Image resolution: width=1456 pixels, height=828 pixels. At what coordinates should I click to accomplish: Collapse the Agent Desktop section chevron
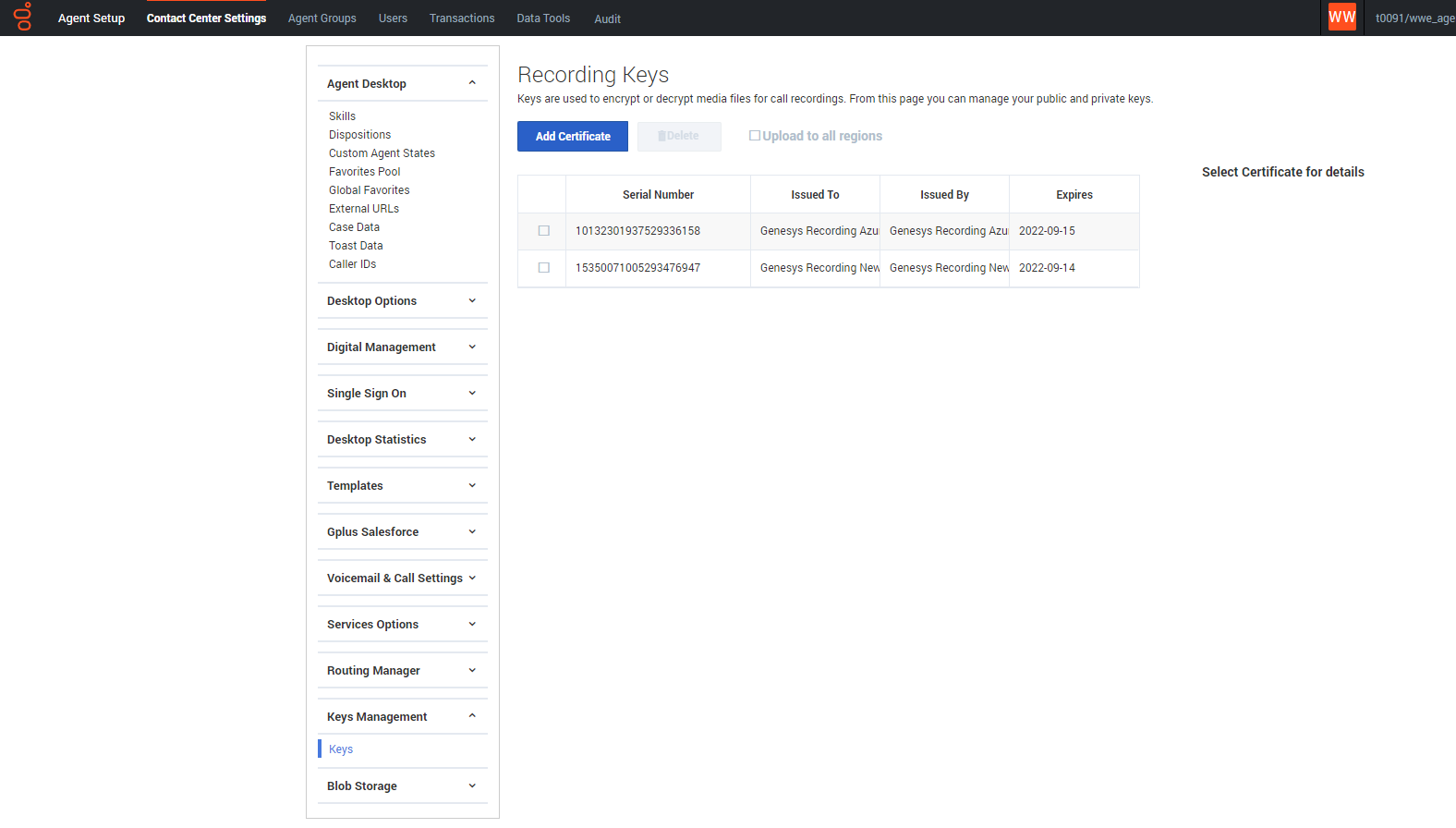pos(472,83)
